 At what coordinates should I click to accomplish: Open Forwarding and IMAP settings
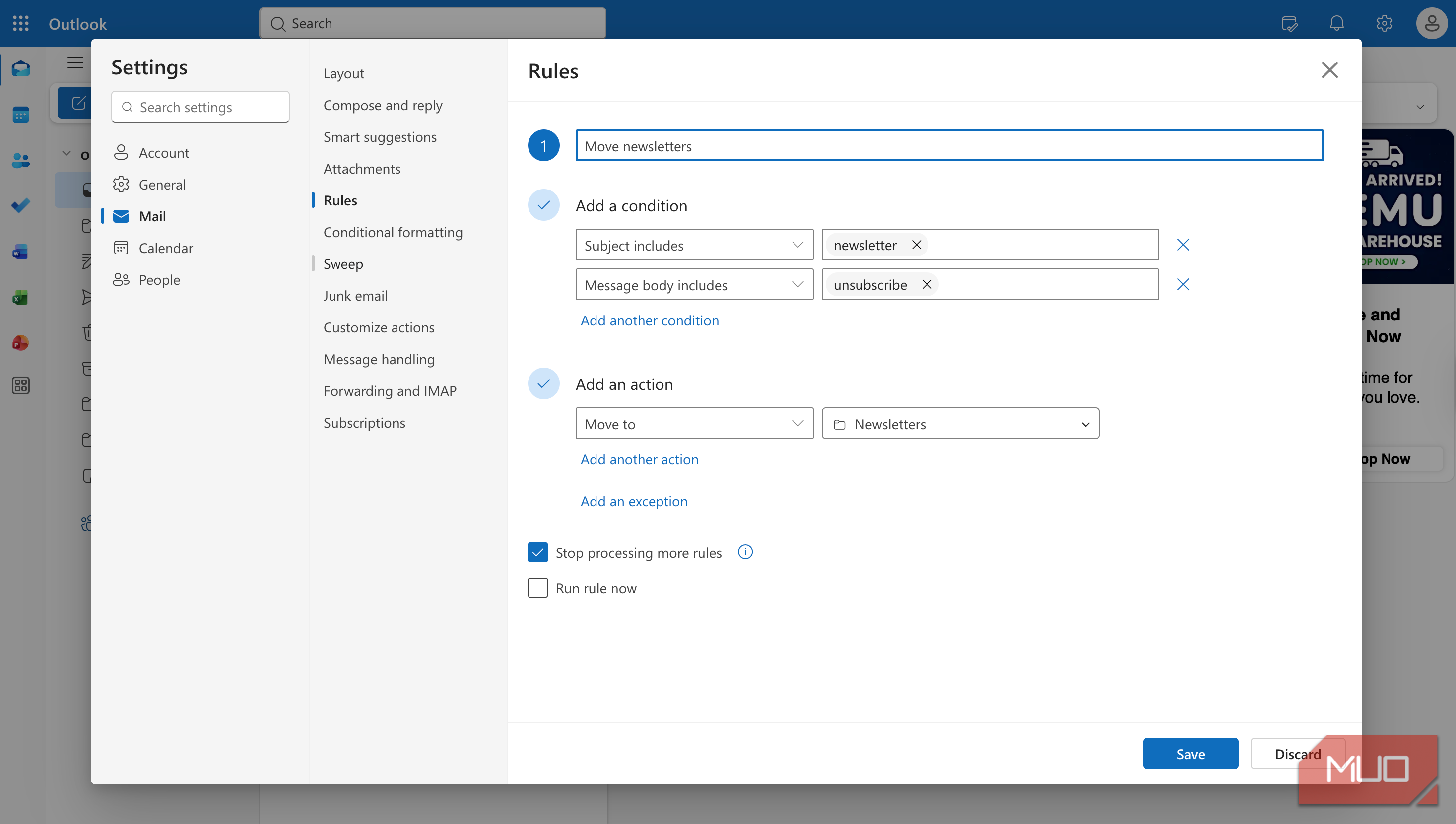tap(390, 390)
